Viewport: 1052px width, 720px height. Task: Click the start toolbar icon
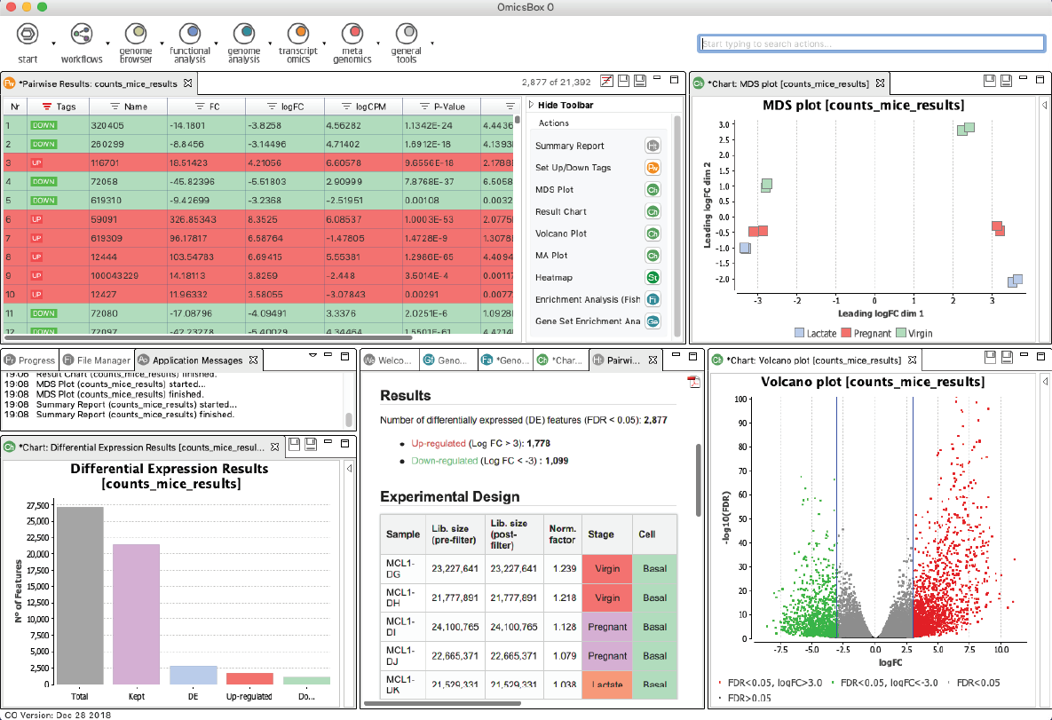28,34
